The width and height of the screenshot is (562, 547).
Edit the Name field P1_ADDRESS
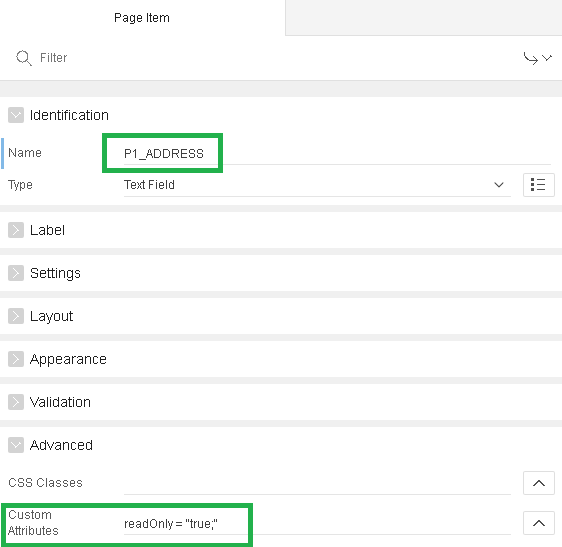coord(337,154)
